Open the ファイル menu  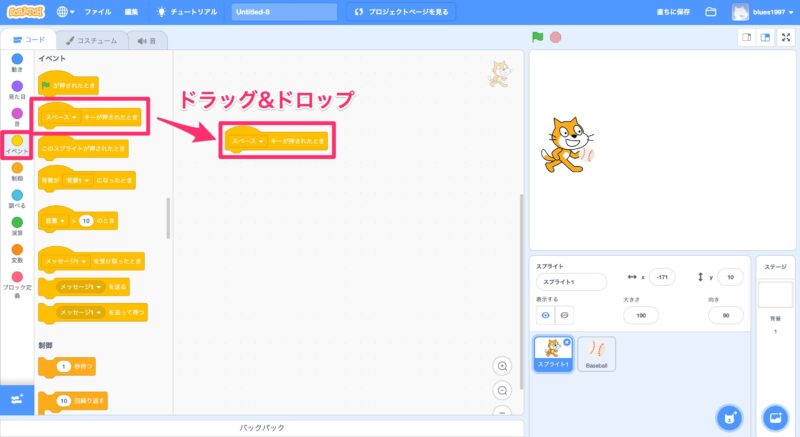point(98,12)
